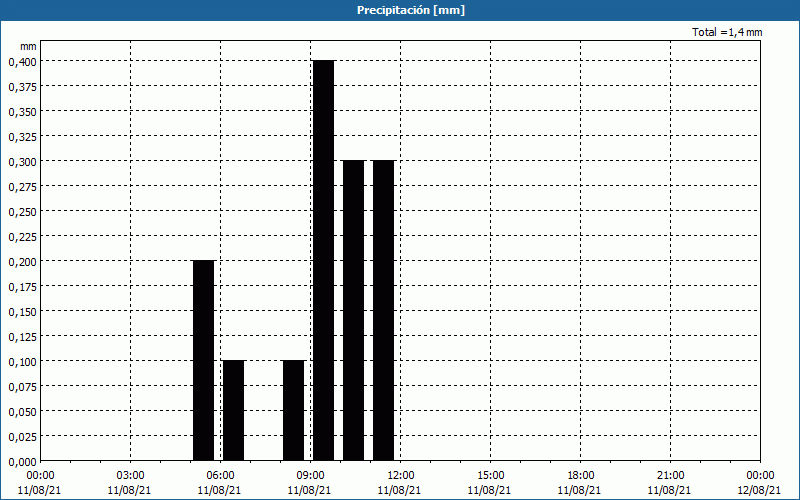Click the 0,400 y-axis label
The width and height of the screenshot is (800, 500).
coord(22,62)
